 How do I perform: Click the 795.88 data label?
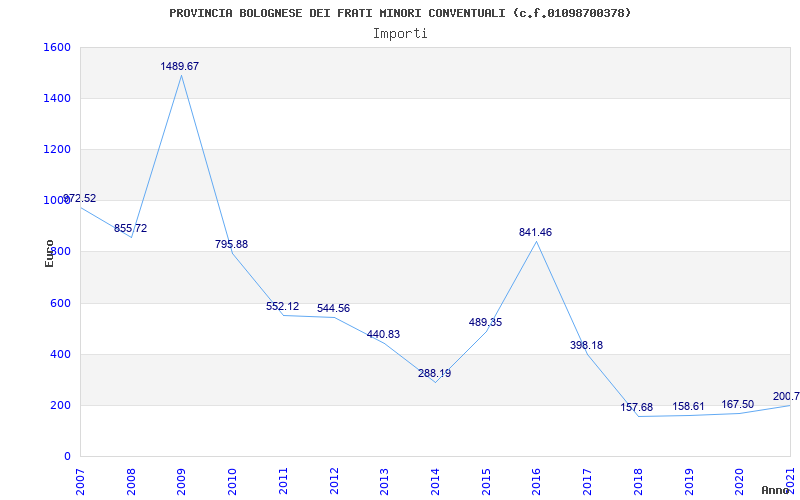[231, 244]
